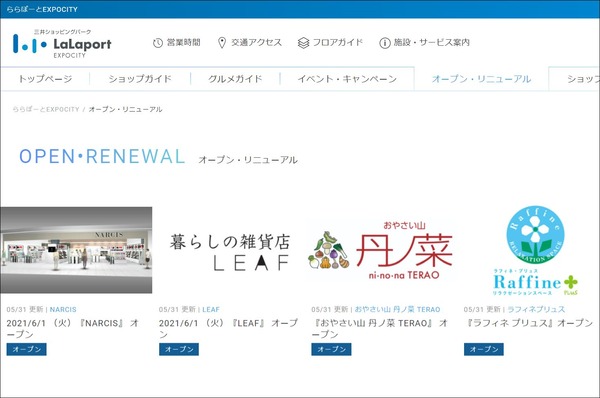Click the オープン tag under 丹ノ菜 TERAO
Screen dimensions: 600x398
pos(331,349)
